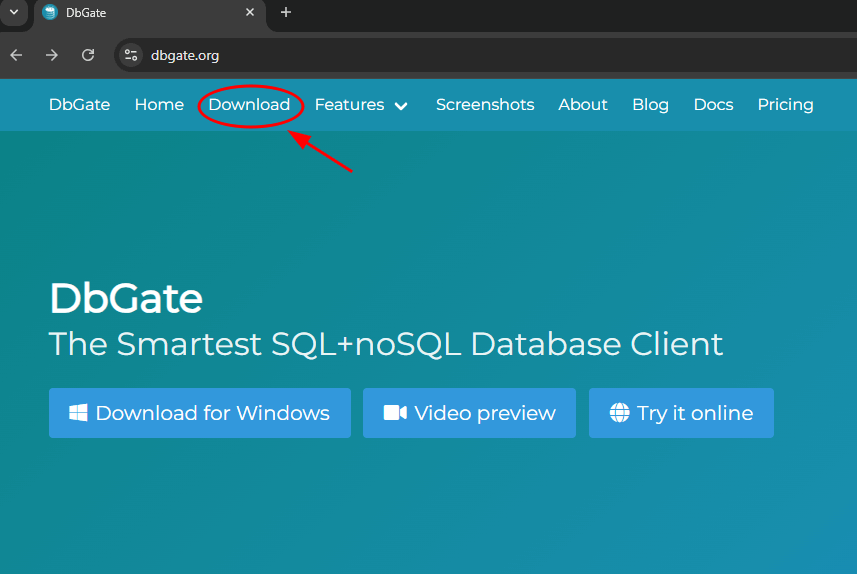
Task: Open the Pricing nav link
Action: pyautogui.click(x=785, y=104)
